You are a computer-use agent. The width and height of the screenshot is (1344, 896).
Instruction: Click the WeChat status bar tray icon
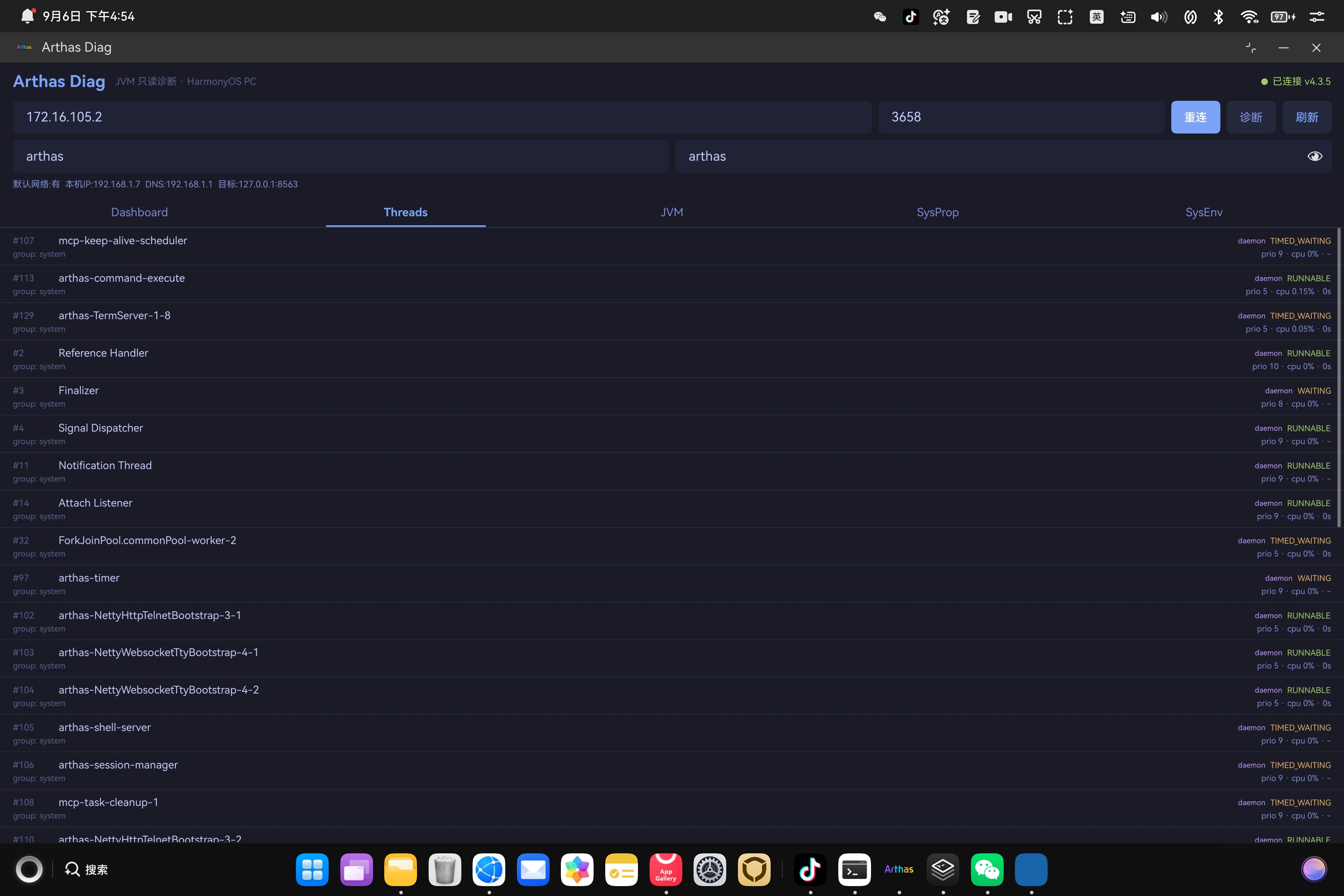(x=880, y=16)
